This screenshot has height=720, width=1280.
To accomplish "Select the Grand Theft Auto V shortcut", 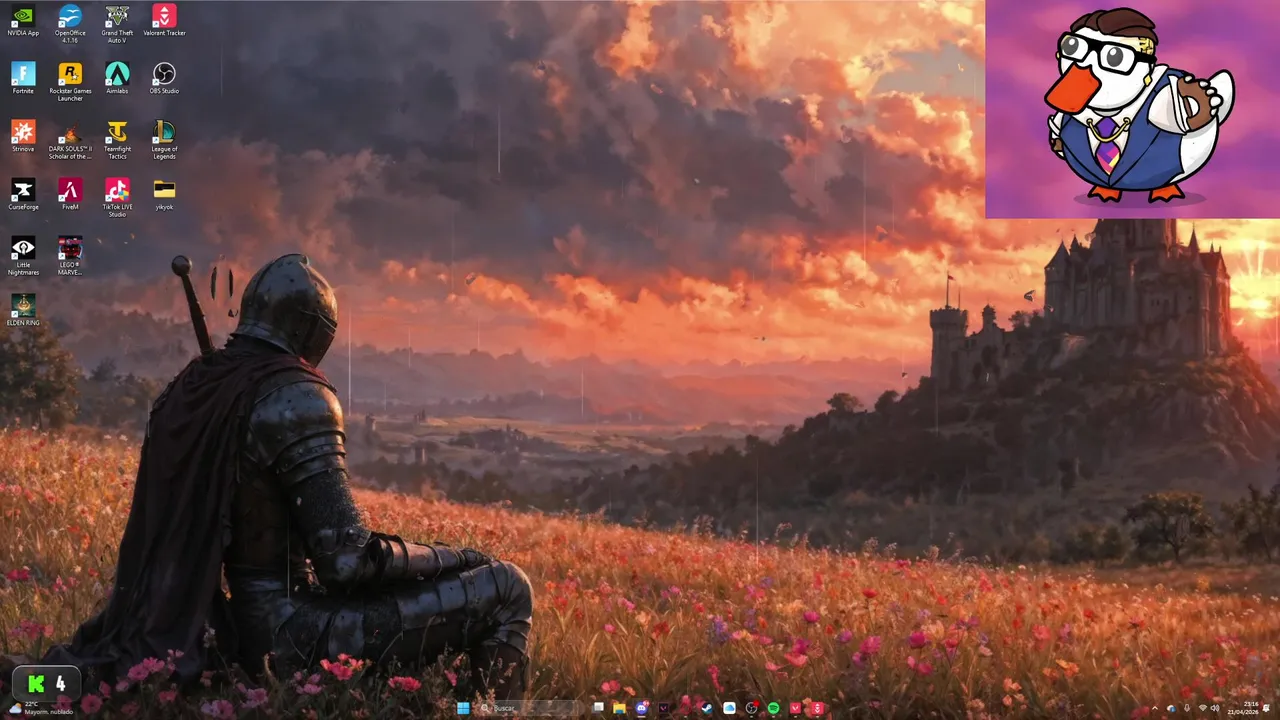I will 117,24.
